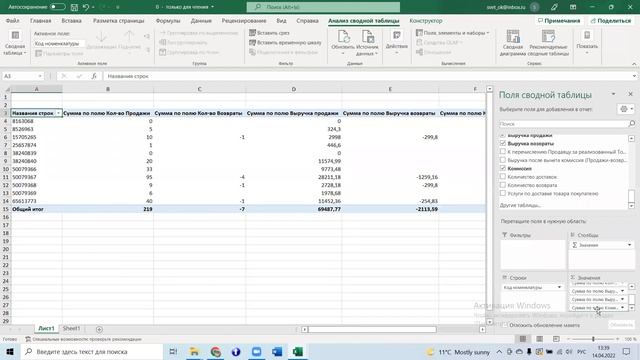640x360 pixels.
Task: Select the Sheet1 sheet tab
Action: click(71, 328)
